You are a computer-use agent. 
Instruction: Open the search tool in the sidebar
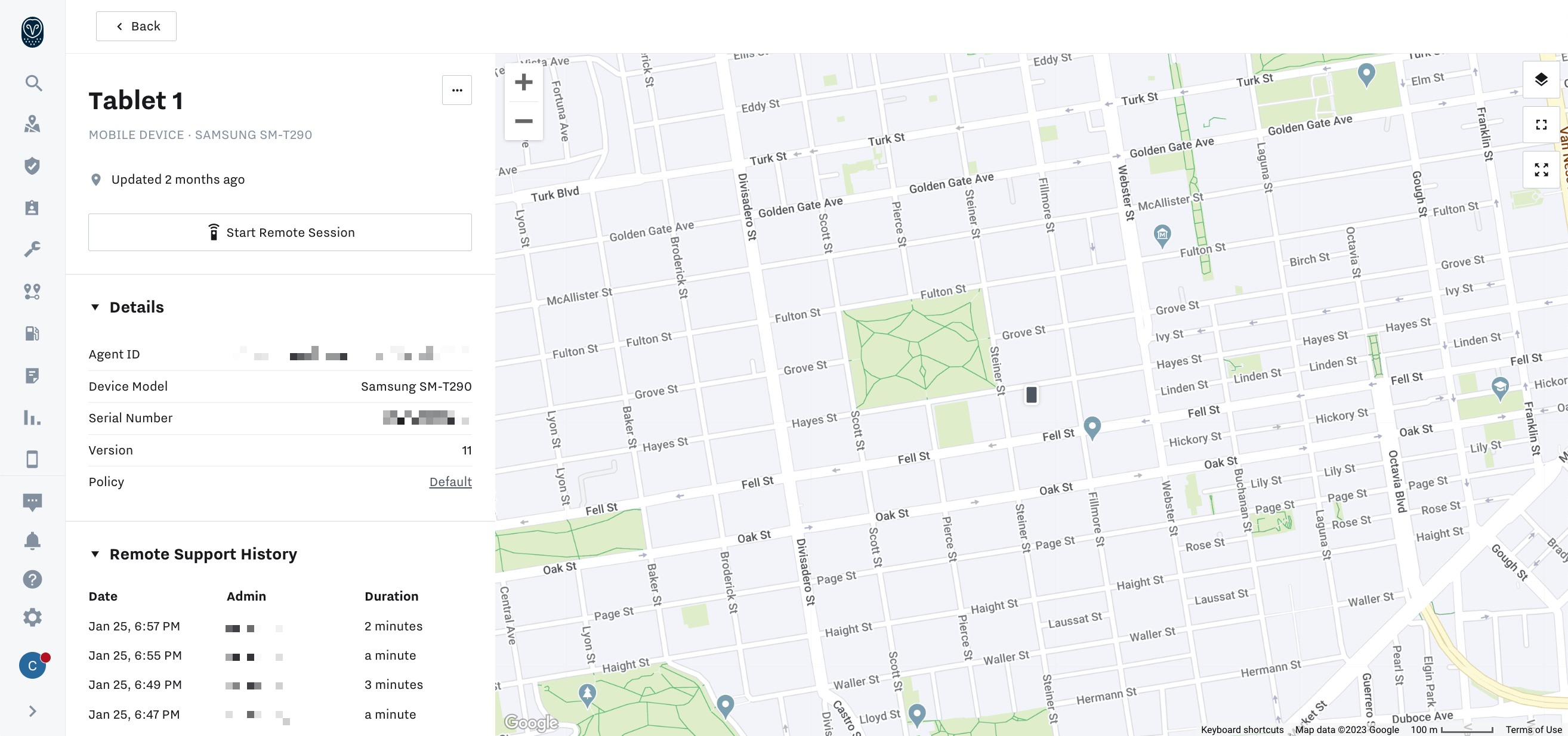[32, 83]
